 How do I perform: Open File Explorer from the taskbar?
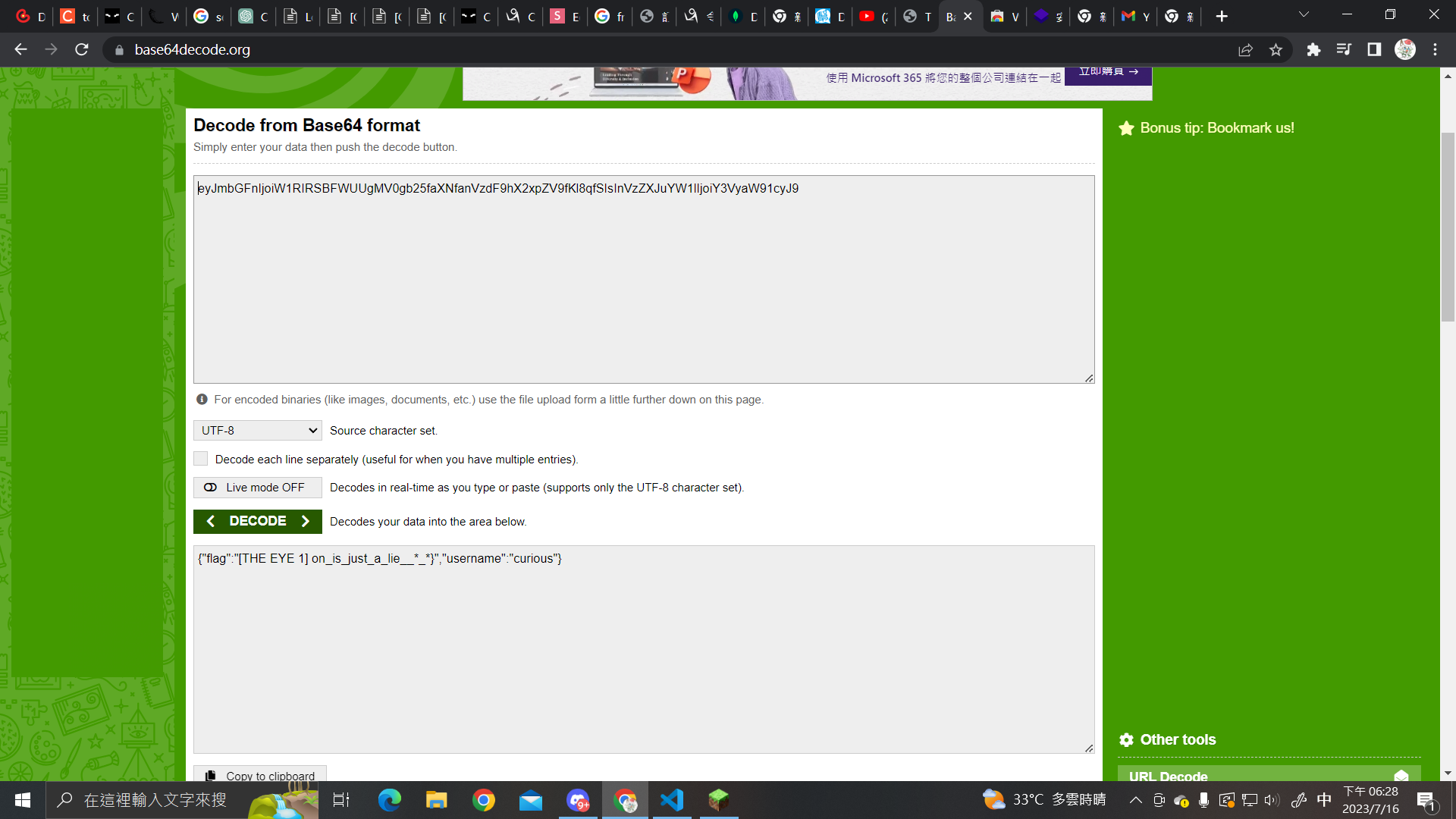pos(436,800)
